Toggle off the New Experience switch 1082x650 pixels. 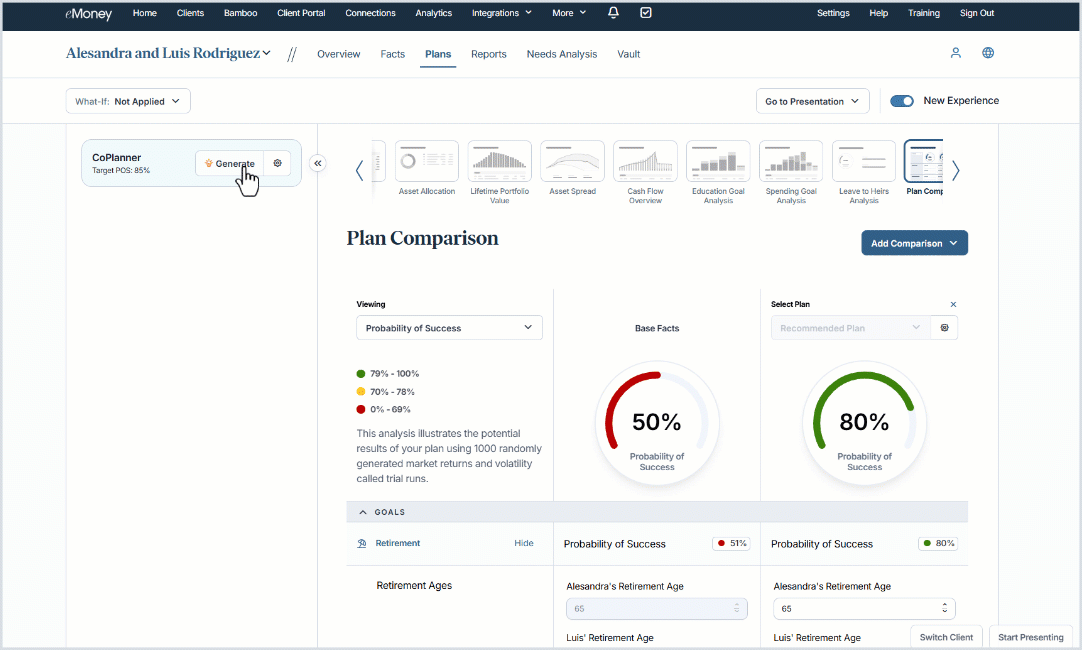[x=902, y=100]
